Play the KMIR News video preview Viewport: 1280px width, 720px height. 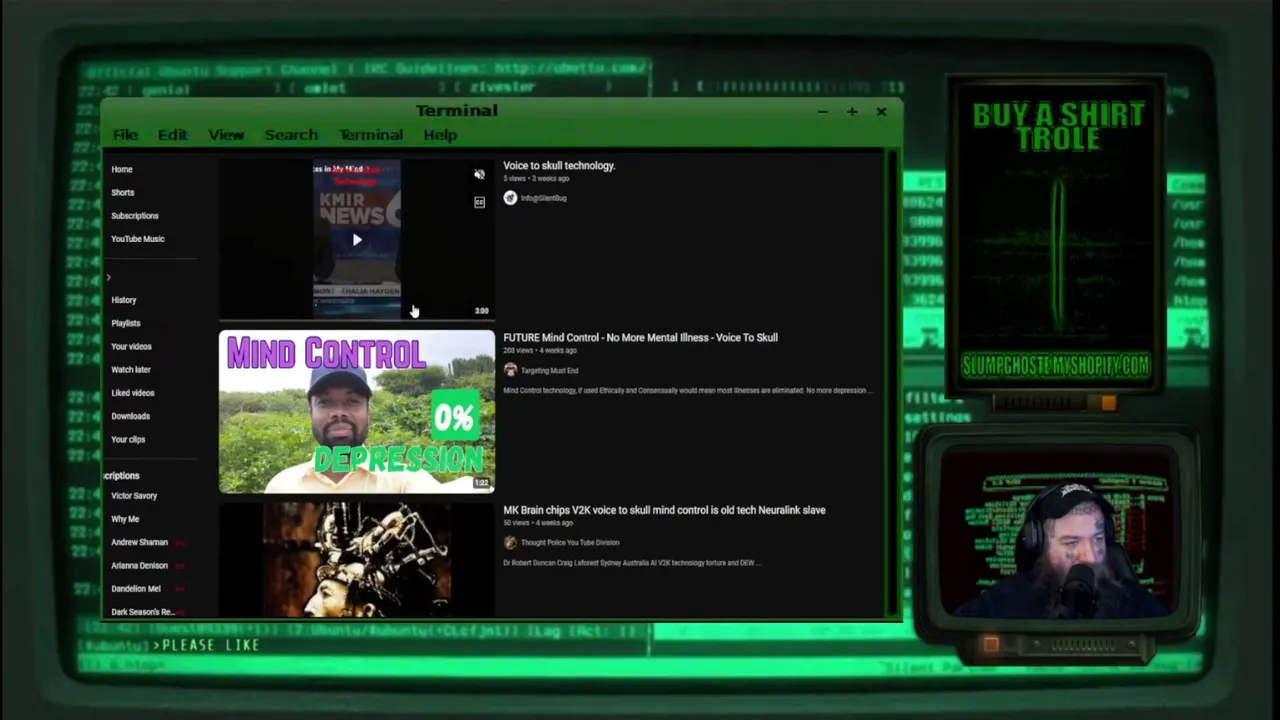click(357, 240)
